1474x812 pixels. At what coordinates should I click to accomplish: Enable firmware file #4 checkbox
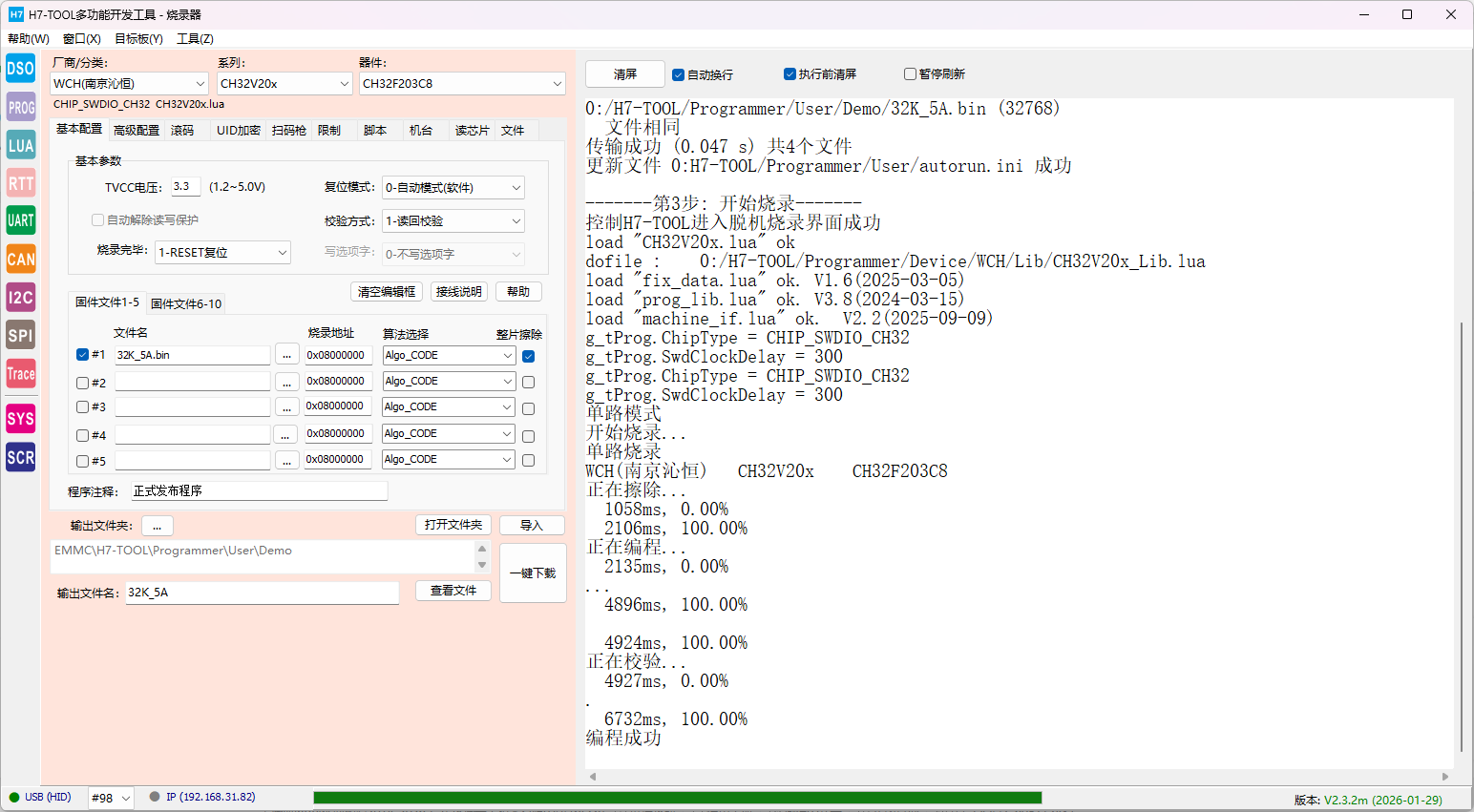coord(82,435)
